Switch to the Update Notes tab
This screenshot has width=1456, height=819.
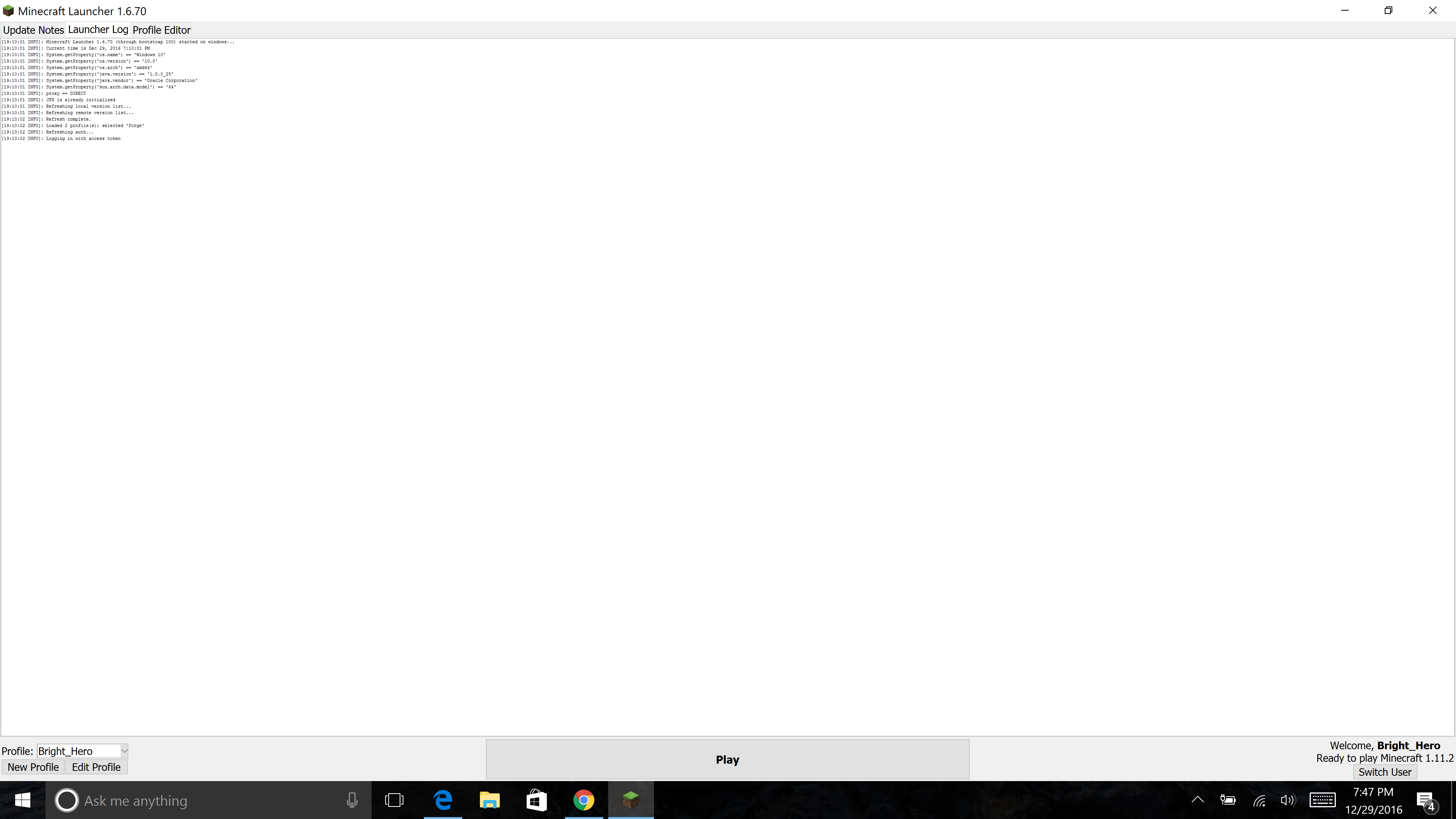pyautogui.click(x=33, y=30)
